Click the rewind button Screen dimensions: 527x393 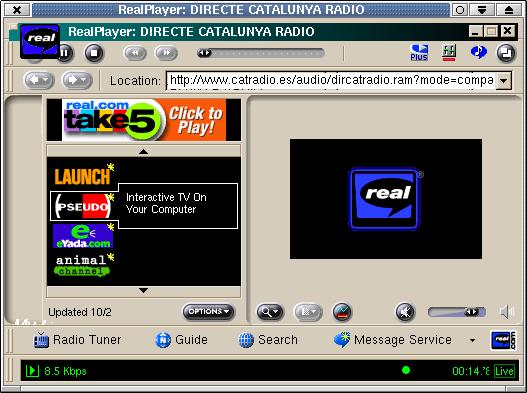pos(135,53)
